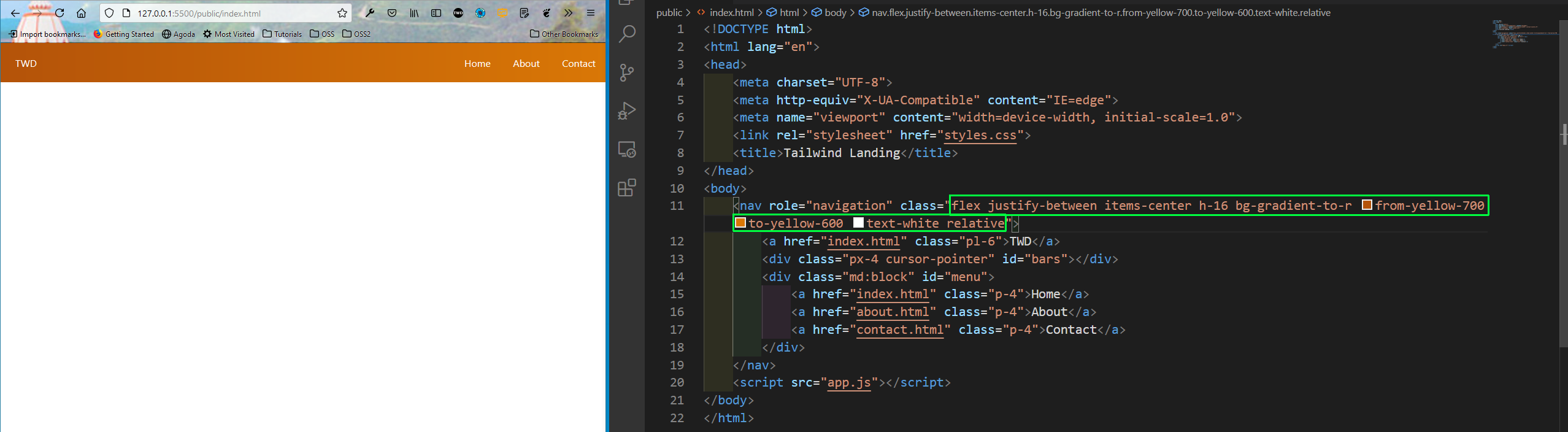The height and width of the screenshot is (432, 1568).
Task: Save page to Pocket
Action: tap(392, 13)
